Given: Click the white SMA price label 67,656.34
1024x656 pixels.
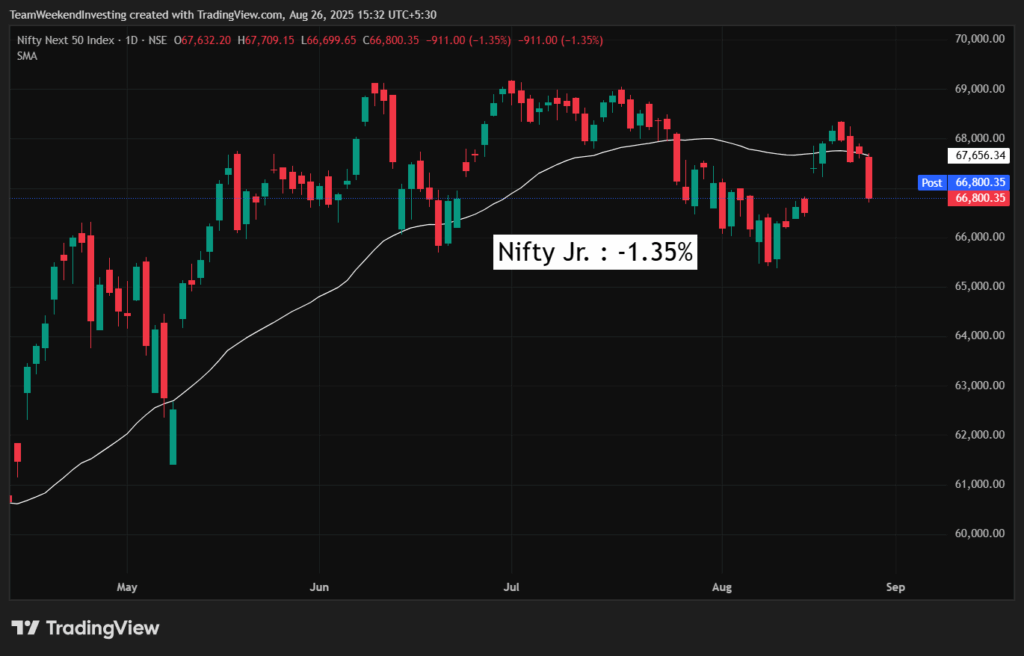Looking at the screenshot, I should pos(979,156).
